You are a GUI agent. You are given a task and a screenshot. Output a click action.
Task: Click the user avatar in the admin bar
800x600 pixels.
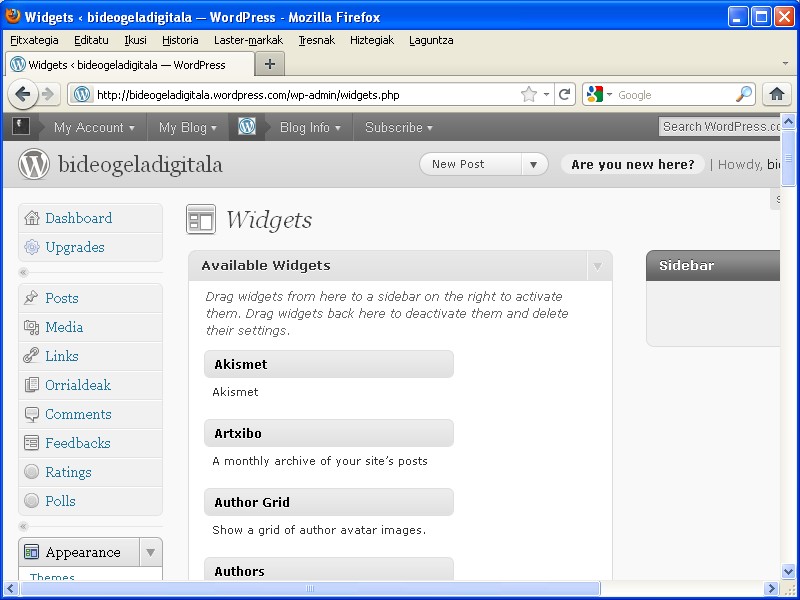[x=21, y=127]
